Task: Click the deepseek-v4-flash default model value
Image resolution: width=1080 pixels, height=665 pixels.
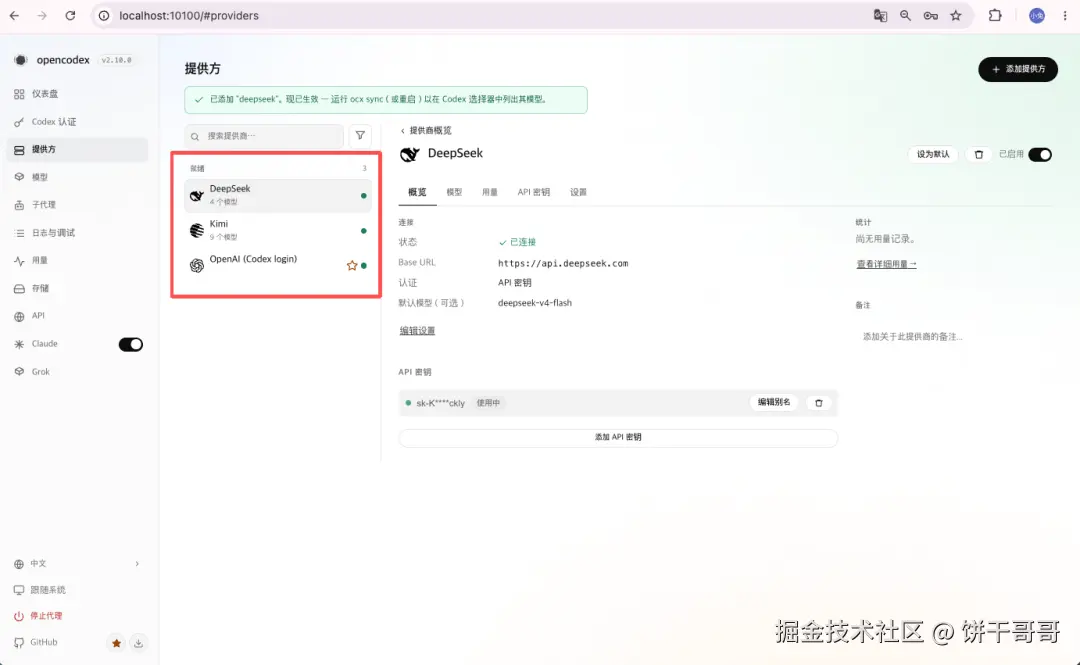Action: [535, 303]
